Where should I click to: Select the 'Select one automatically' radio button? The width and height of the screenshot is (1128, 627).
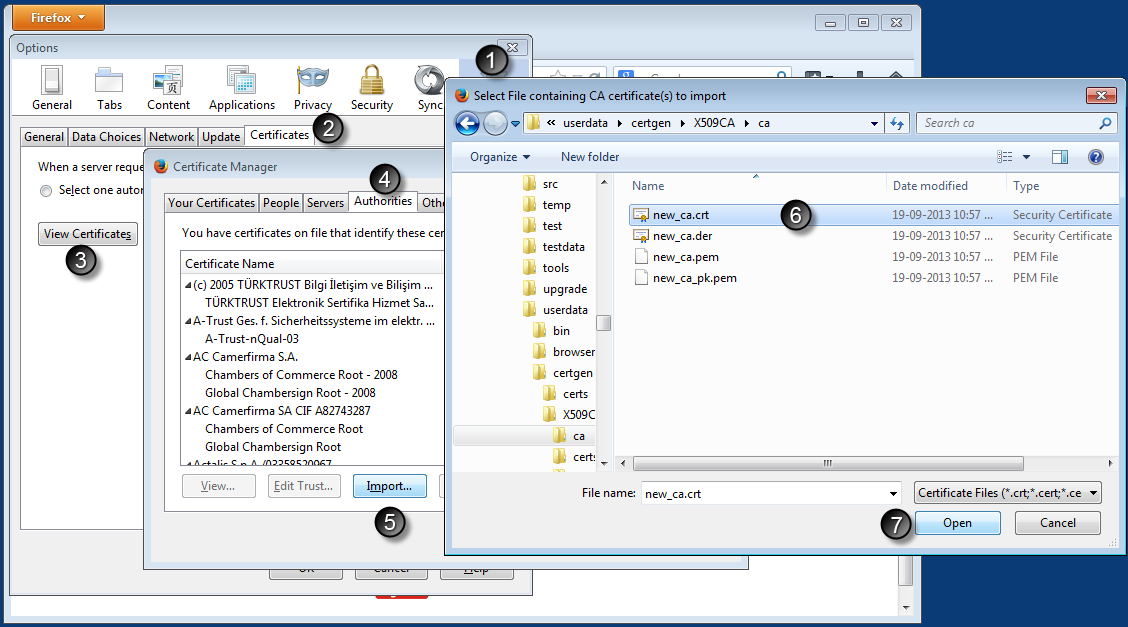[x=46, y=191]
